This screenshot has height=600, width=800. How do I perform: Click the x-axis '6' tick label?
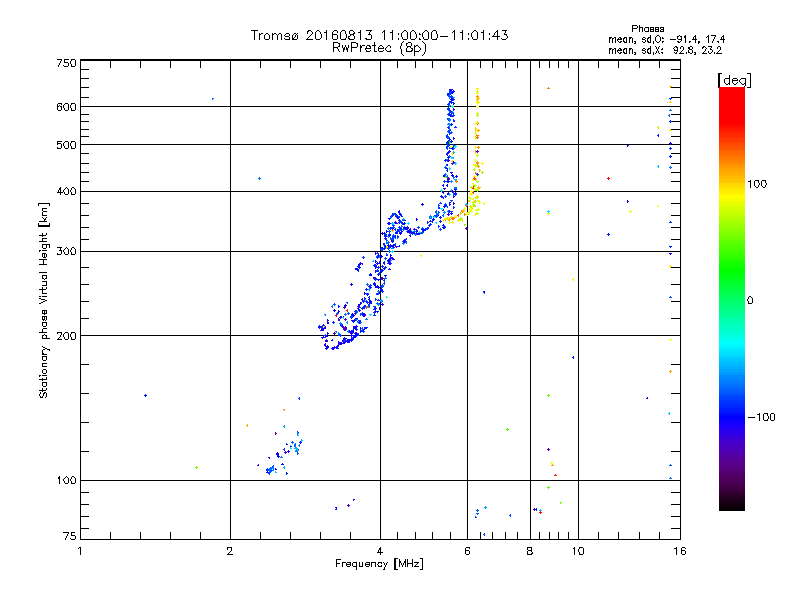(x=467, y=551)
